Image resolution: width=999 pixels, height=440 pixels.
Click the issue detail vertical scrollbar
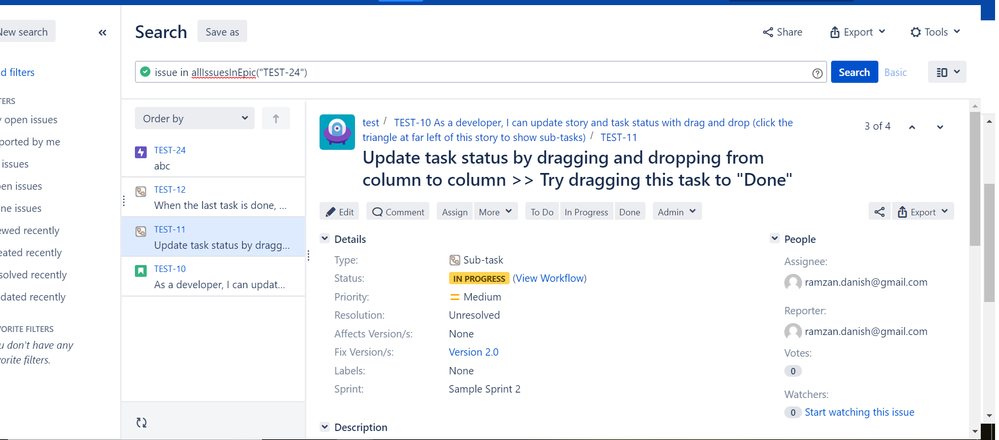(975, 178)
